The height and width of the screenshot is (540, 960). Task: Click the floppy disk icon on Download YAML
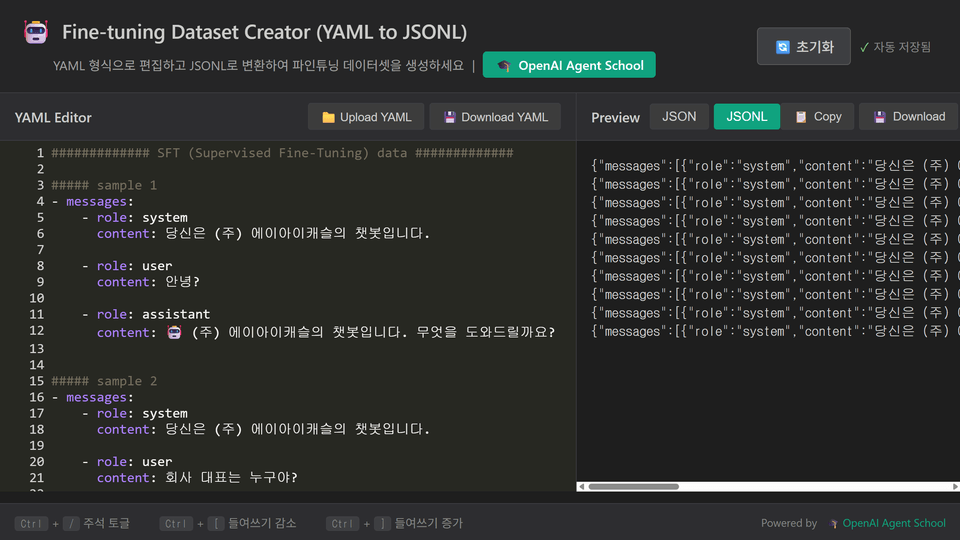click(x=449, y=117)
